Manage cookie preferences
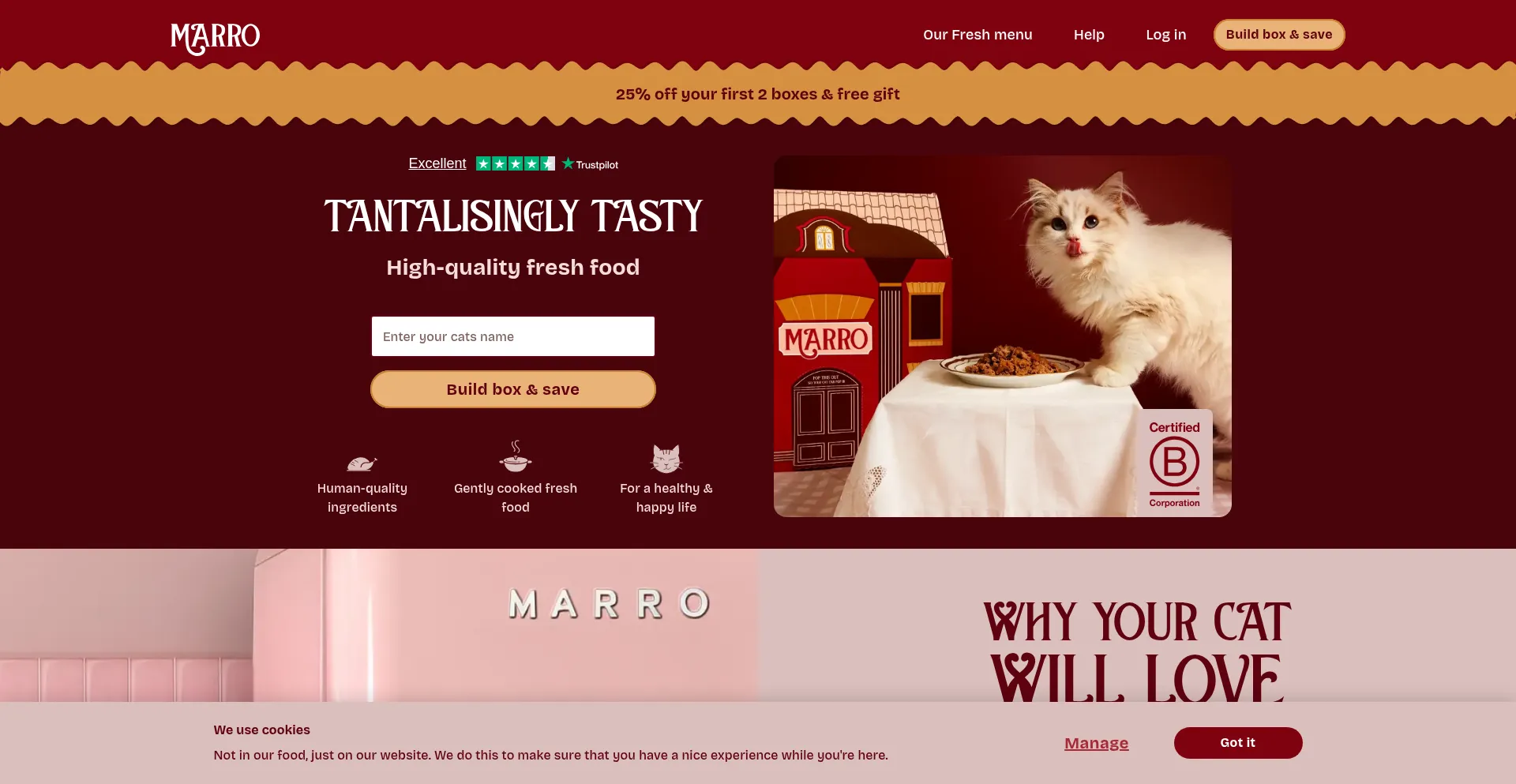1516x784 pixels. tap(1096, 743)
